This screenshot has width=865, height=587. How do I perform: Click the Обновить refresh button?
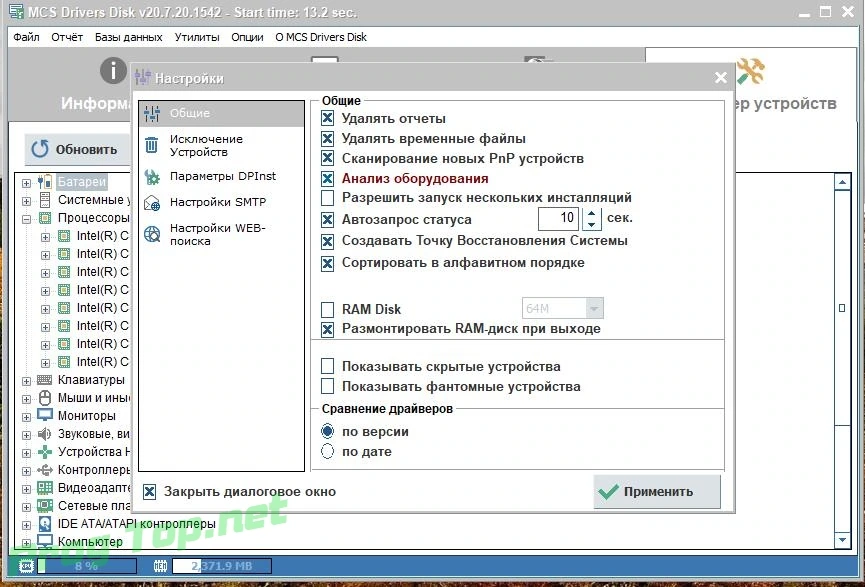[77, 149]
